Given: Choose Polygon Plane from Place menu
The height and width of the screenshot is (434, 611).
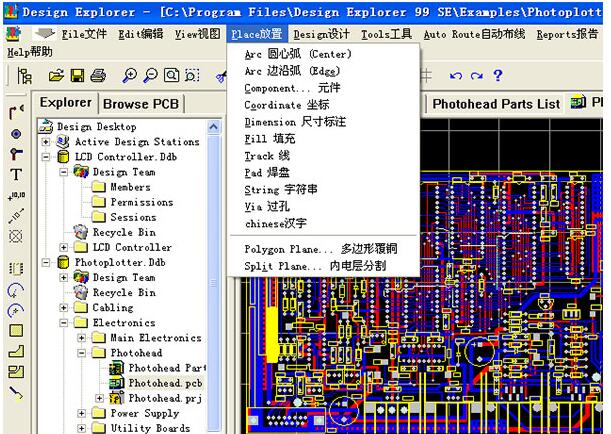Looking at the screenshot, I should point(323,249).
